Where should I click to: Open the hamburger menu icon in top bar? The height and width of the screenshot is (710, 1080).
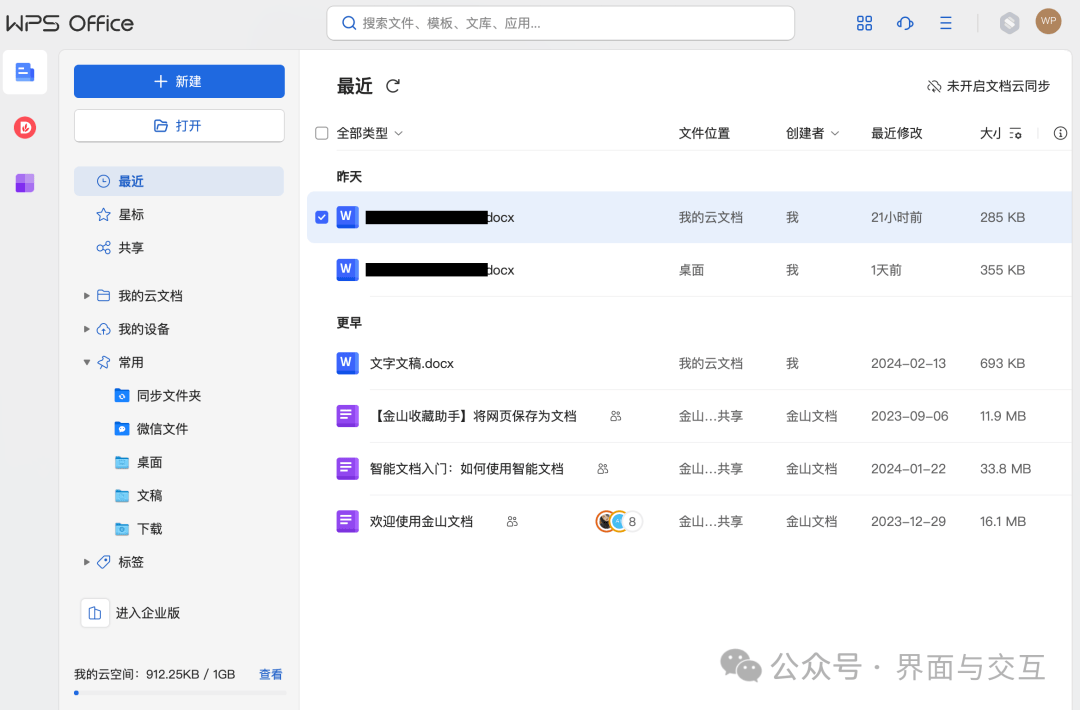[x=945, y=22]
